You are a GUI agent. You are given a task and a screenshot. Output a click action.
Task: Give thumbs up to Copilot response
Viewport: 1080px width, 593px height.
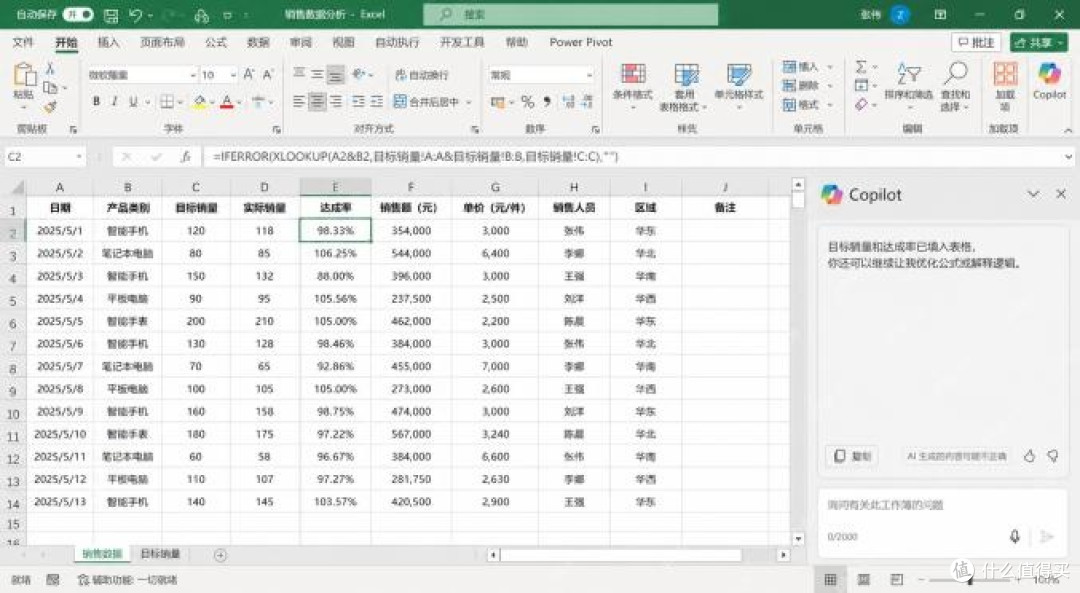pyautogui.click(x=1029, y=456)
